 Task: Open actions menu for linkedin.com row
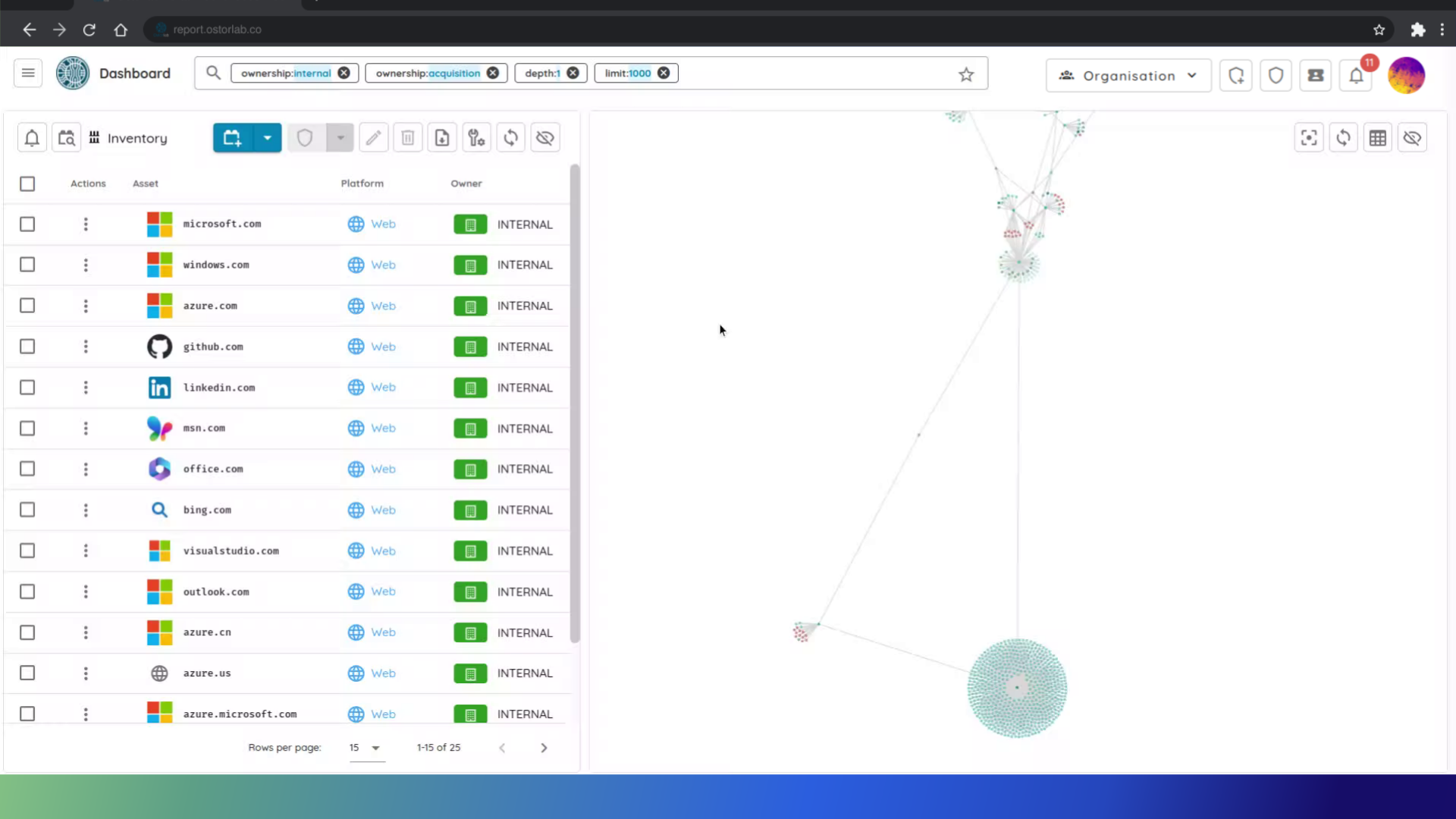[x=86, y=388]
